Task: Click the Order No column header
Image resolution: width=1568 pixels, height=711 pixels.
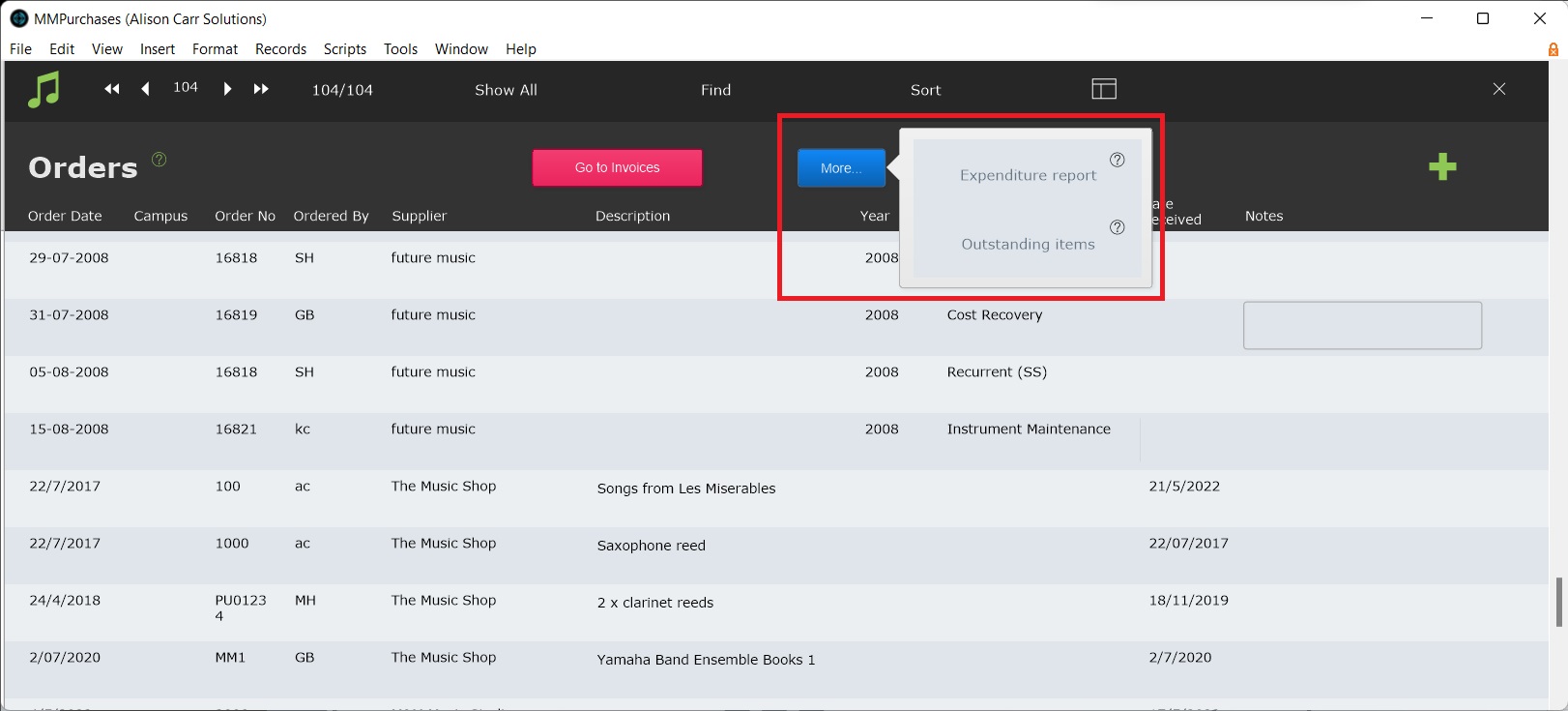Action: pos(245,216)
